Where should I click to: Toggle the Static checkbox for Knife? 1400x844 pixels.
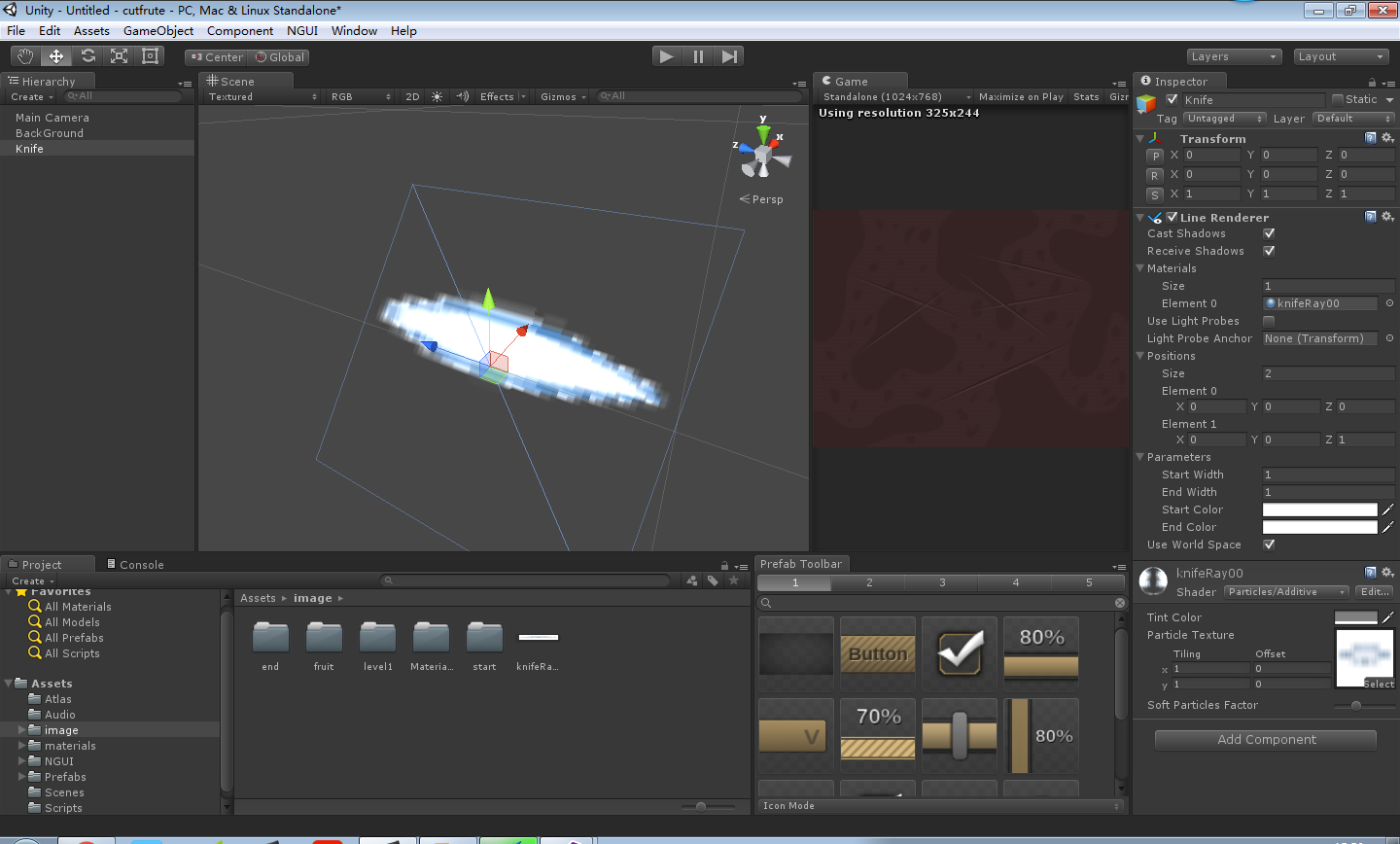[1338, 99]
